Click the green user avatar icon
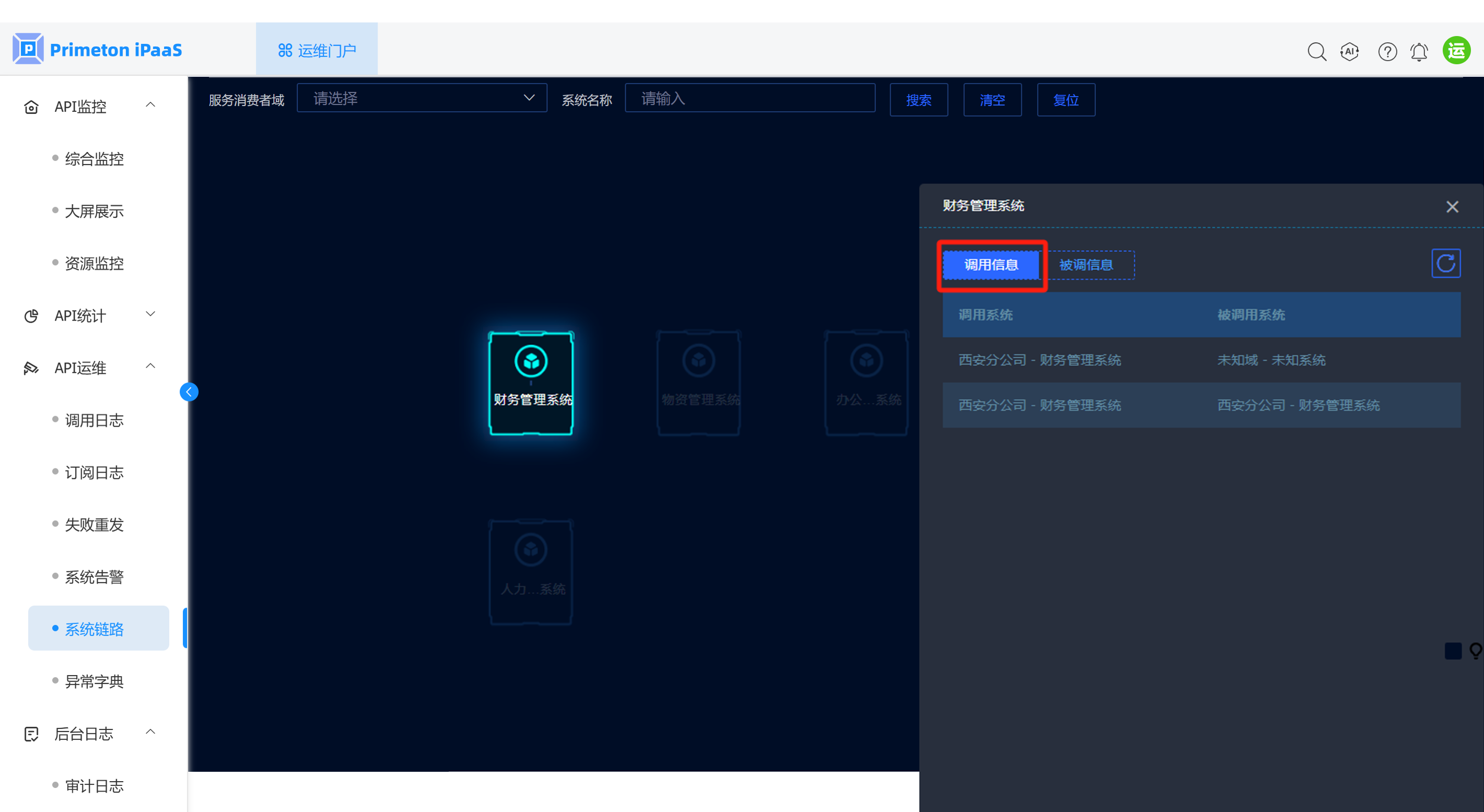This screenshot has width=1484, height=812. click(1456, 51)
